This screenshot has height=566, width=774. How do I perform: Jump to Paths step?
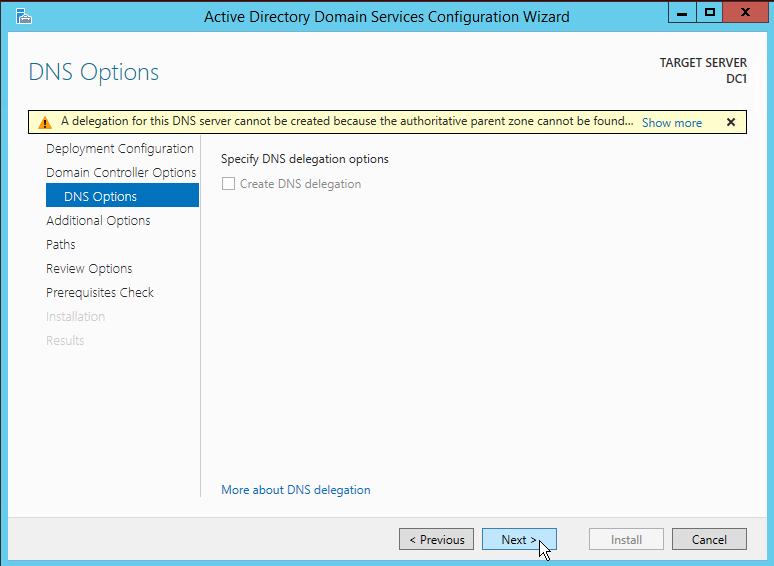(61, 244)
